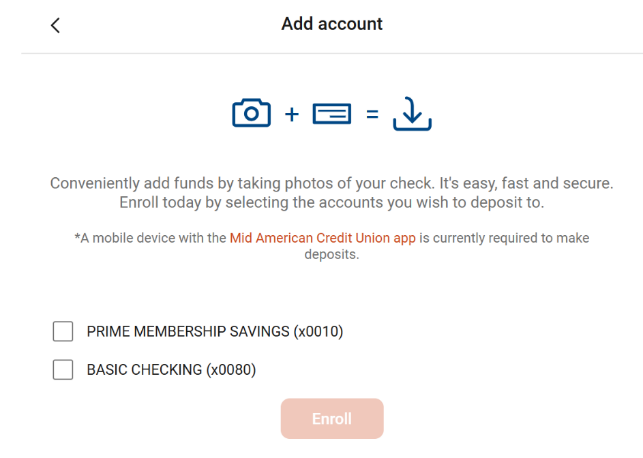Click the (x0010) account number

click(318, 331)
